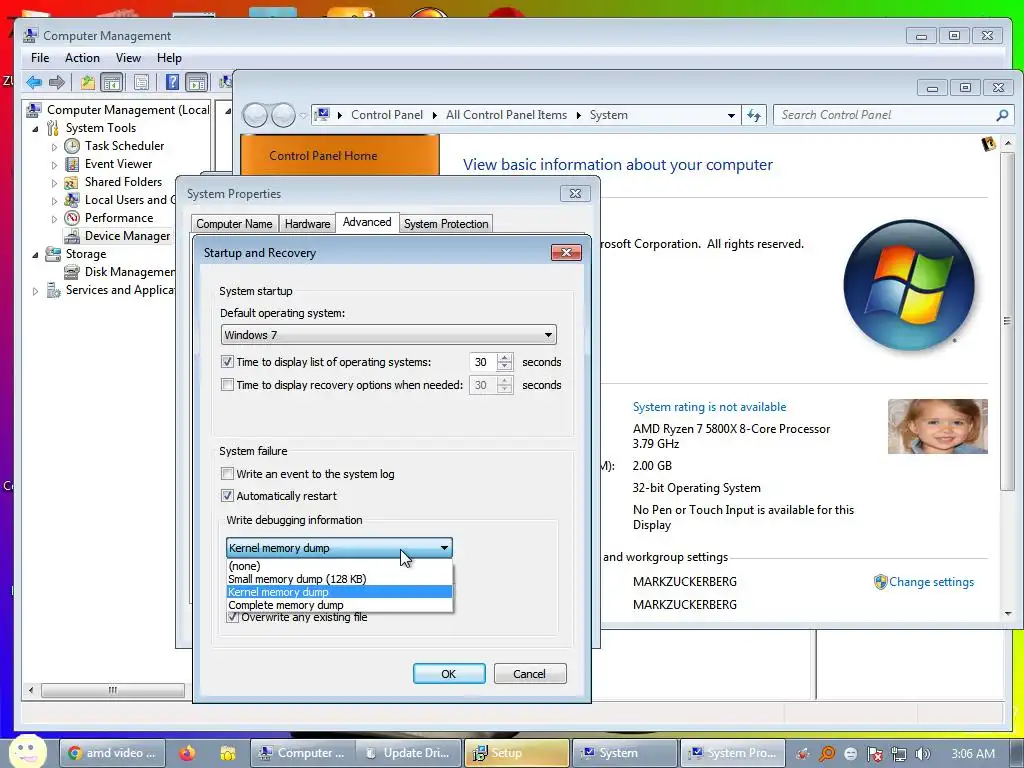The image size is (1024, 768).
Task: Click Properties icon in Computer Management toolbar
Action: click(x=141, y=82)
